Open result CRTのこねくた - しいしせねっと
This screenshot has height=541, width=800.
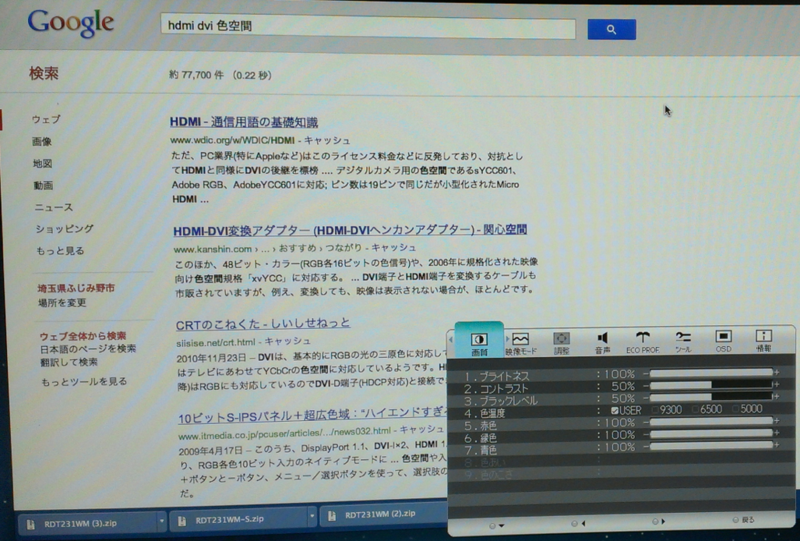[263, 324]
